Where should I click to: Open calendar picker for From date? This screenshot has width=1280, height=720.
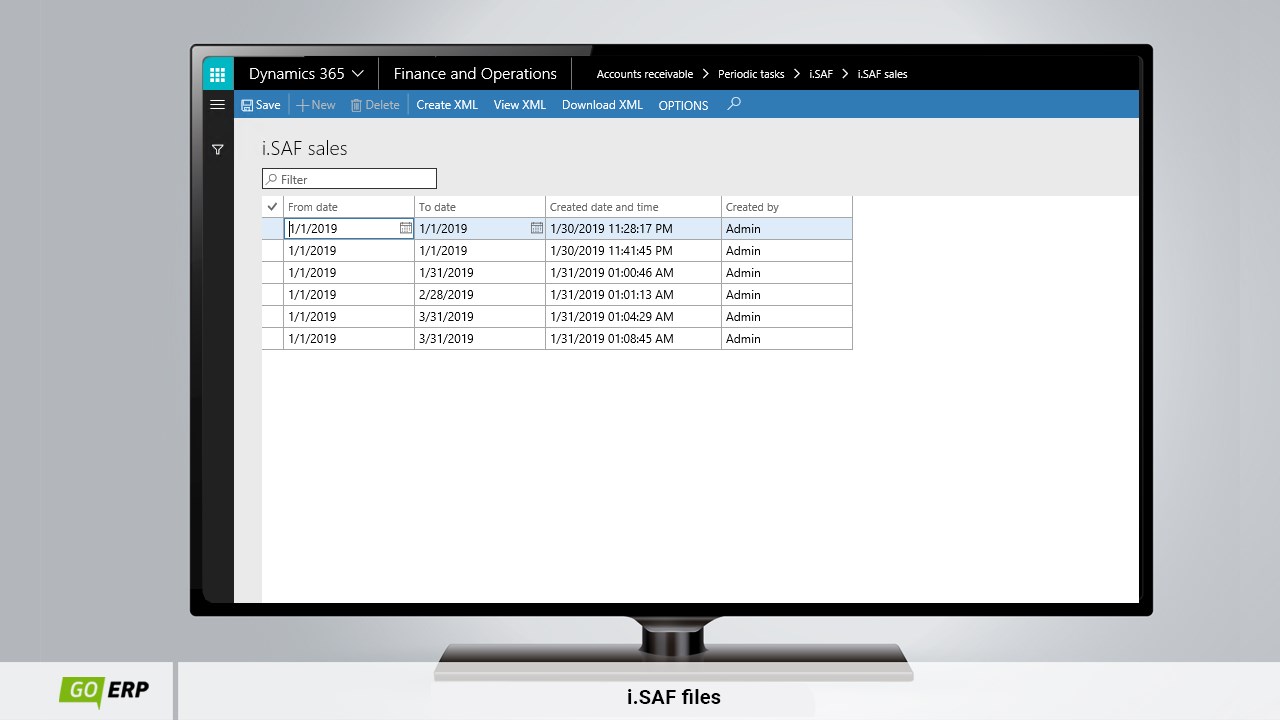click(x=405, y=228)
